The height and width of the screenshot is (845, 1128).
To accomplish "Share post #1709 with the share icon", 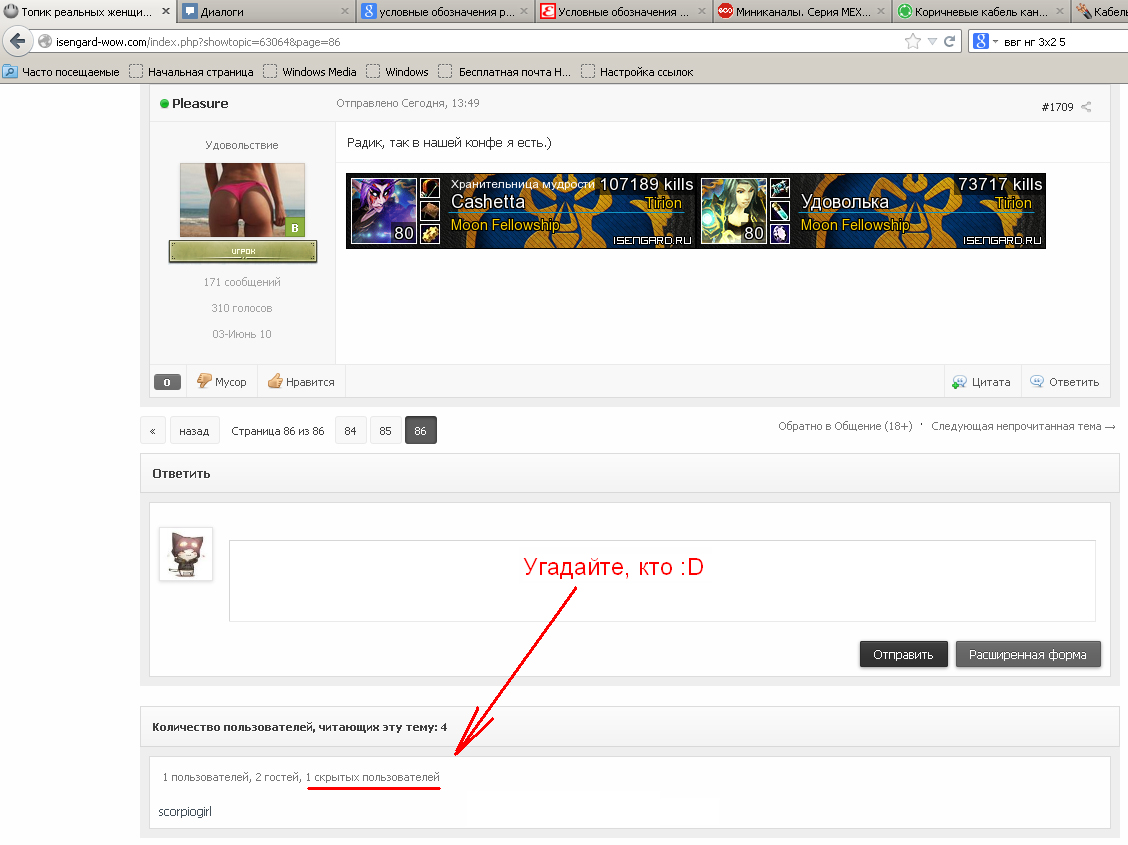I will tap(1086, 107).
